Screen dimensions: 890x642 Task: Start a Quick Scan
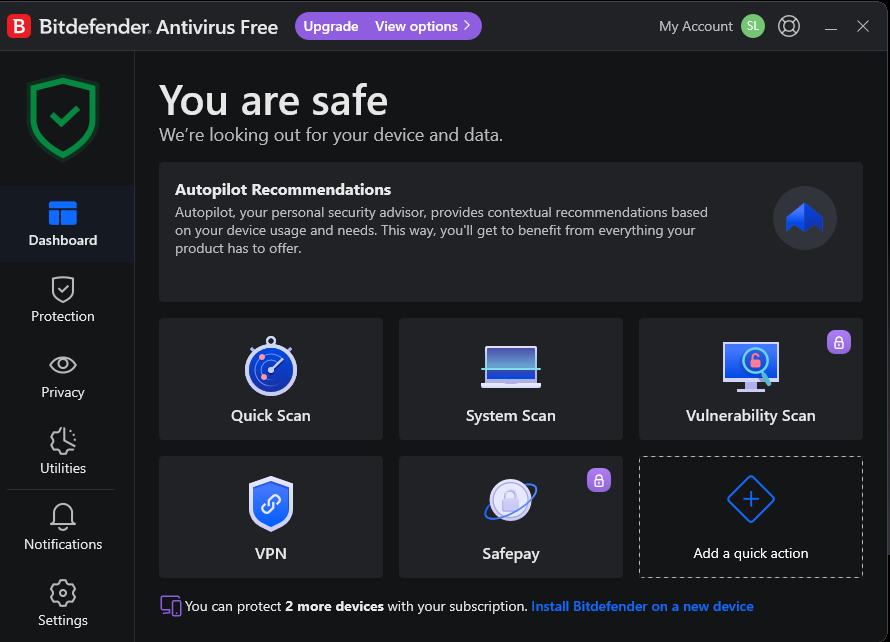271,379
